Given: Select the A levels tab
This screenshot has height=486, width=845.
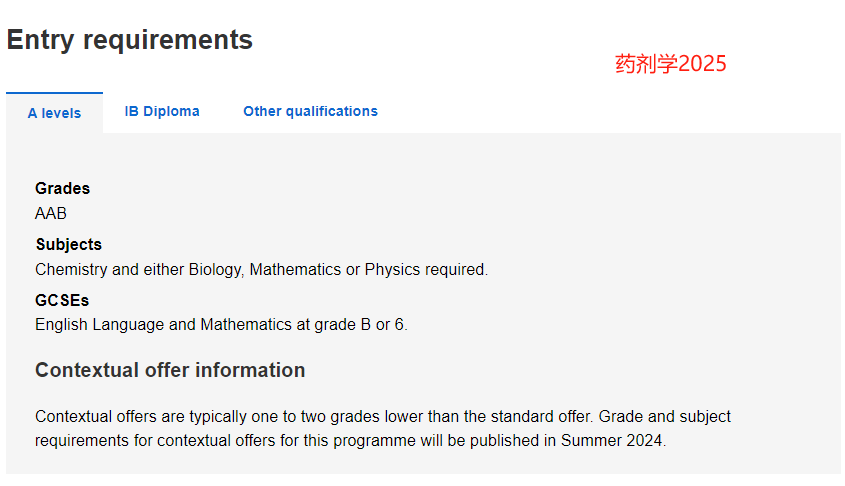Looking at the screenshot, I should point(54,113).
